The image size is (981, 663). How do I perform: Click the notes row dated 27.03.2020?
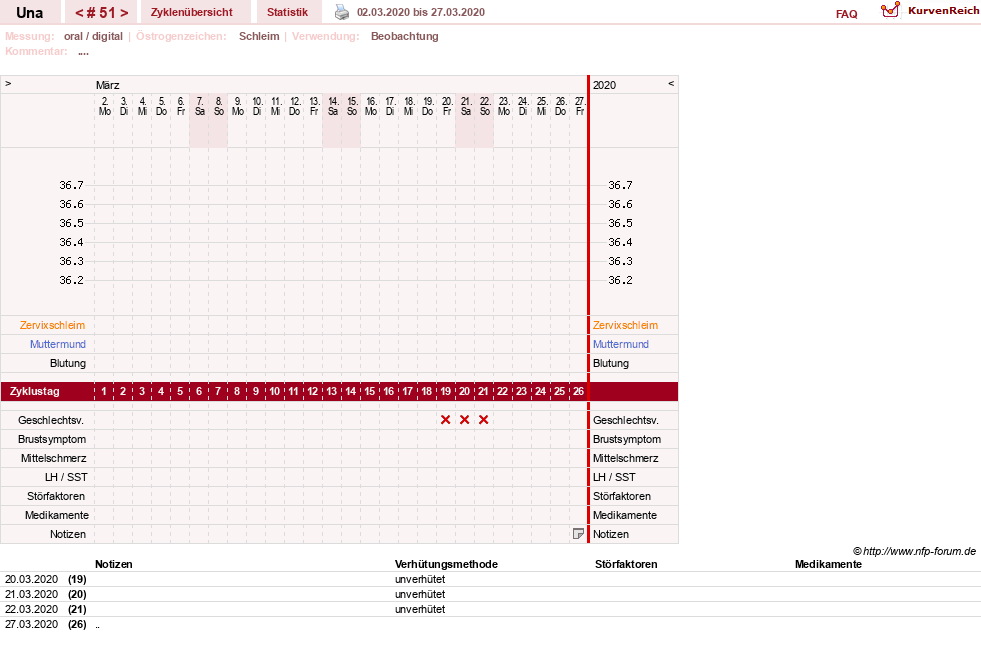click(490, 624)
